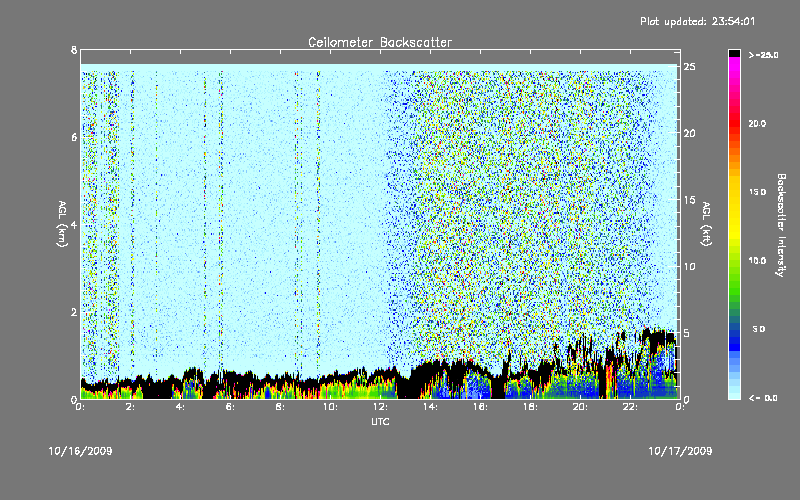Click the "4:" UTC hour tick label
800x500 pixels.
(181, 407)
